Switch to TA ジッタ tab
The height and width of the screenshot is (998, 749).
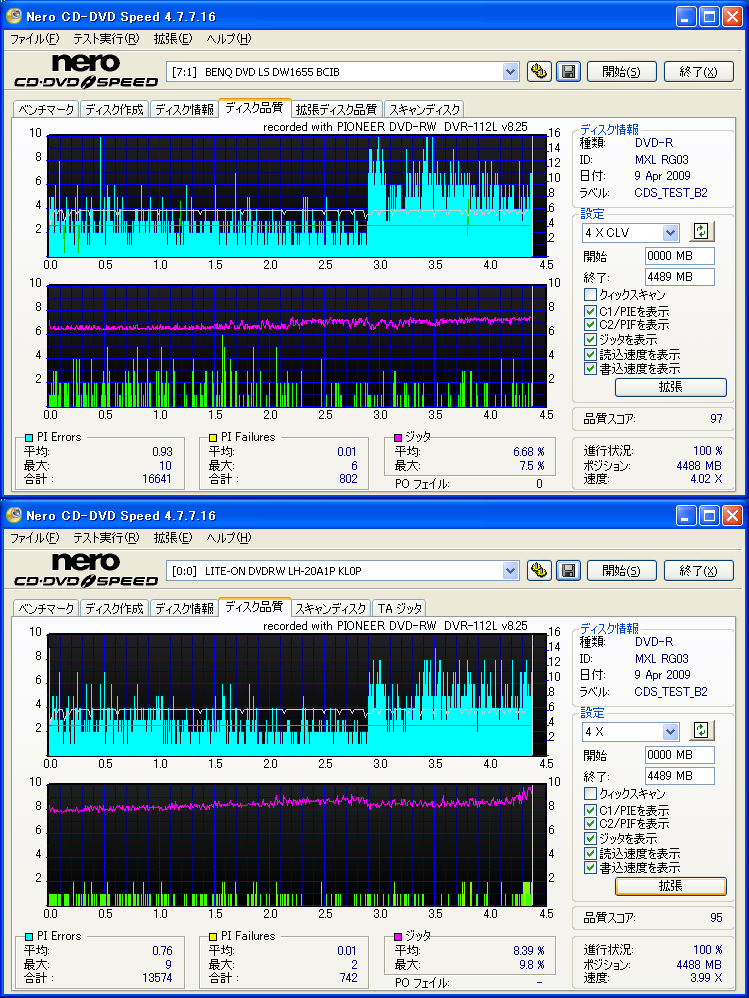[400, 608]
